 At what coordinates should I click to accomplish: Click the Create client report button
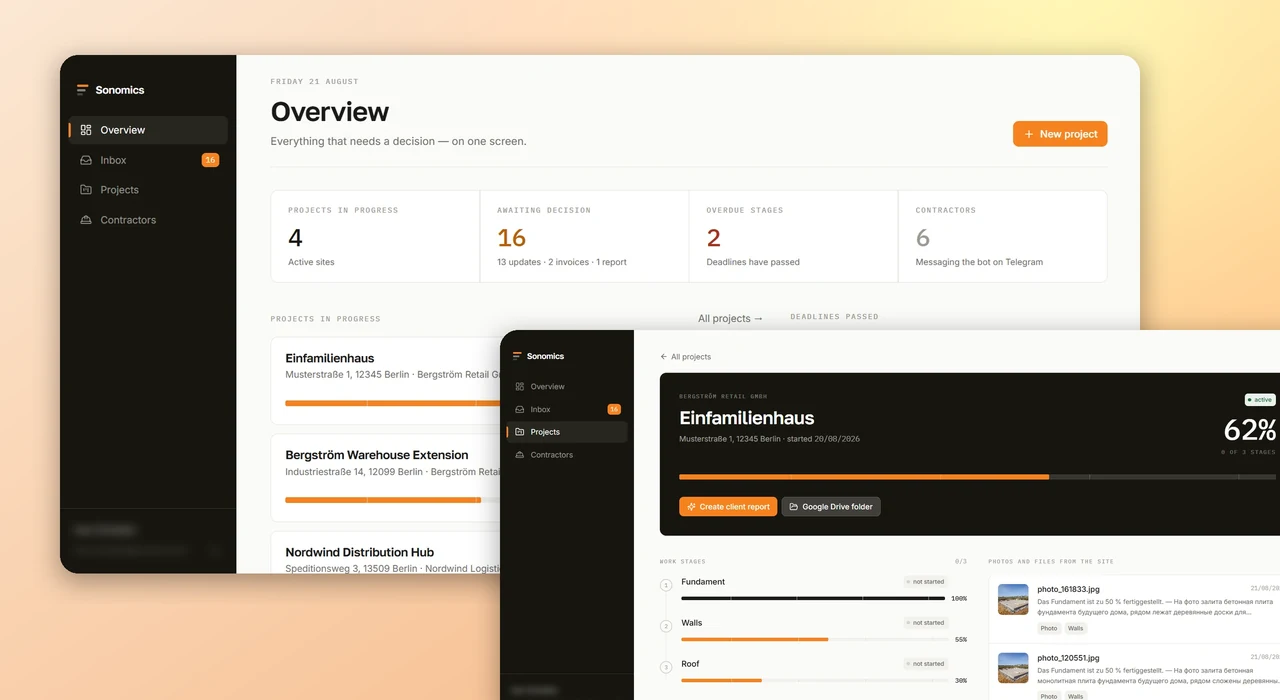(x=728, y=507)
